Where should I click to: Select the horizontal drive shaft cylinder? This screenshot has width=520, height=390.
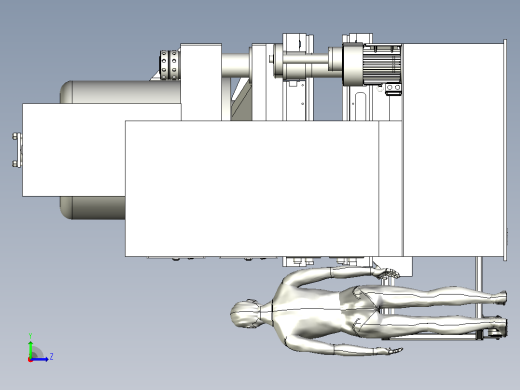[x=235, y=66]
